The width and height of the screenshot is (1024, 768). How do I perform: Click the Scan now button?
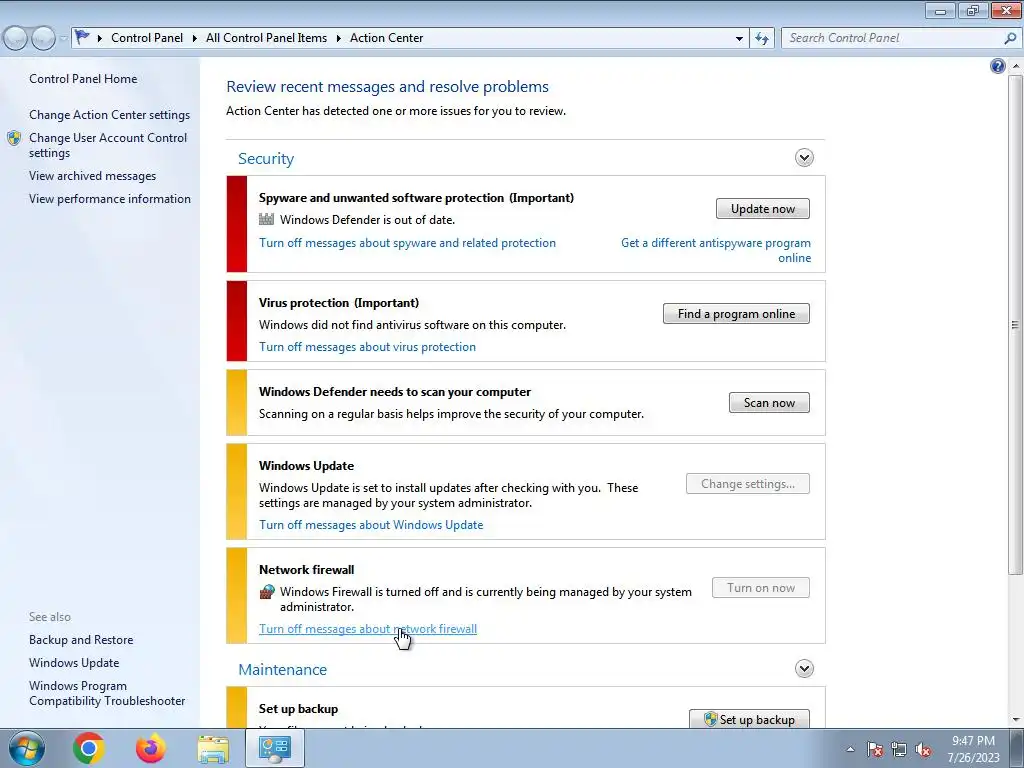click(x=769, y=402)
